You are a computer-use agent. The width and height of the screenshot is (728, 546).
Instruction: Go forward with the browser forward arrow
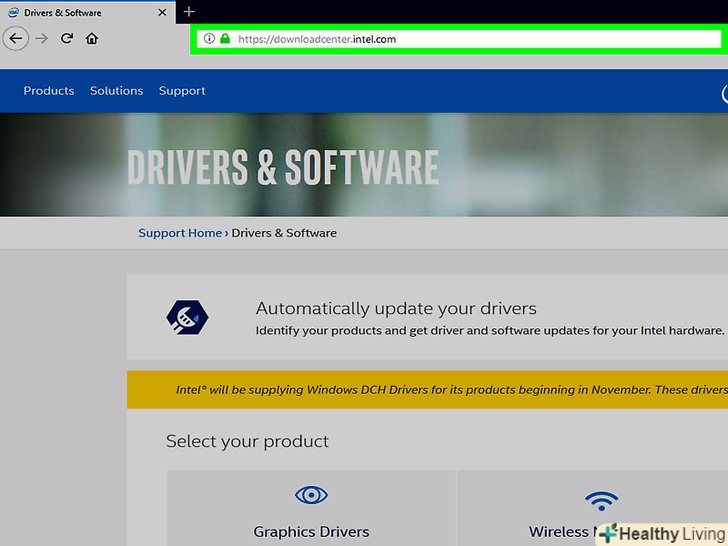pyautogui.click(x=42, y=39)
